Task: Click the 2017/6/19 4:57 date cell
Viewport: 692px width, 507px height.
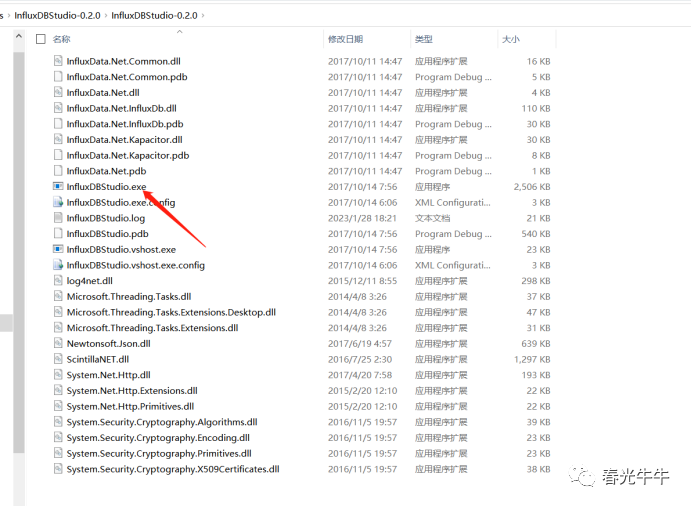Action: click(360, 343)
